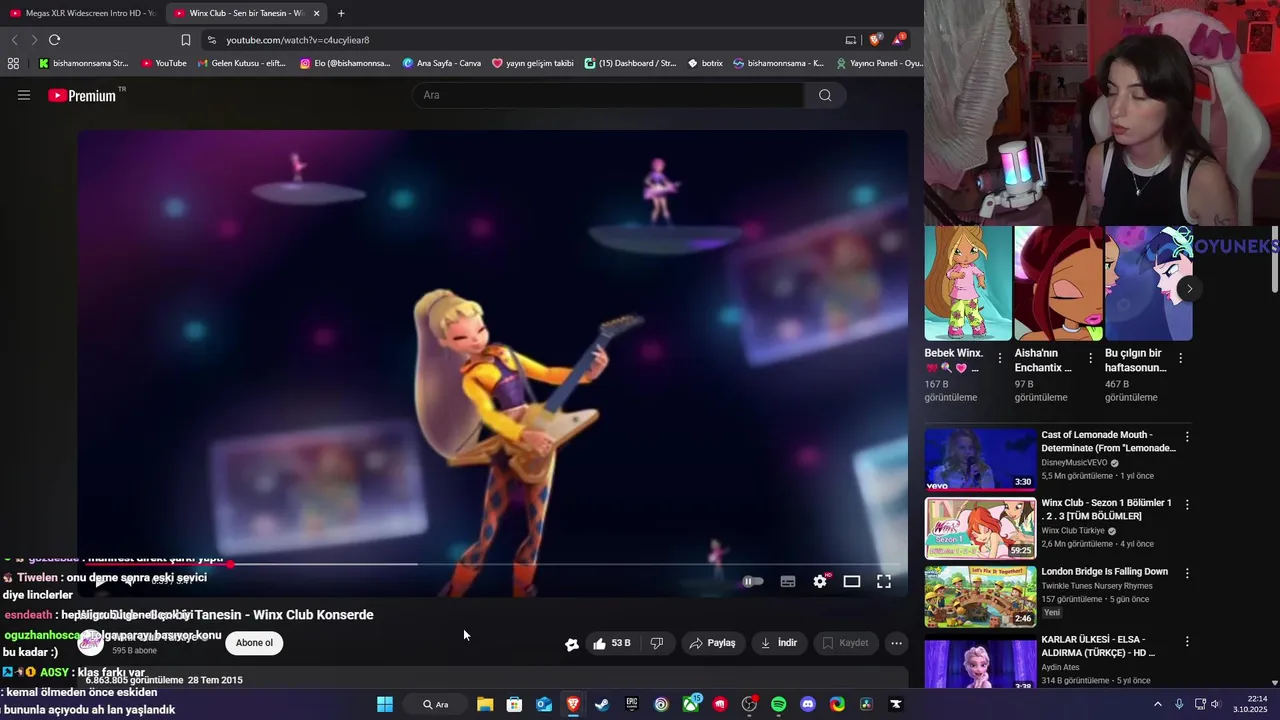1280x720 pixels.
Task: Open the (15) Dashboard bookmark
Action: 630,63
